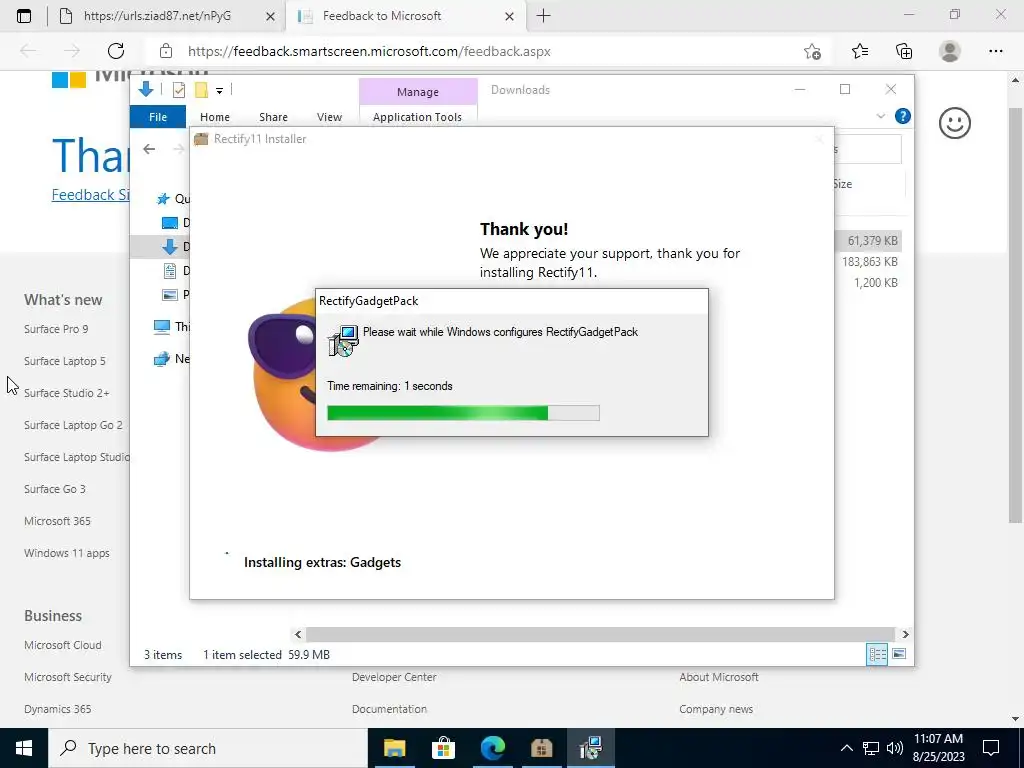Click the smiley feedback face icon
The height and width of the screenshot is (768, 1024).
pyautogui.click(x=955, y=123)
